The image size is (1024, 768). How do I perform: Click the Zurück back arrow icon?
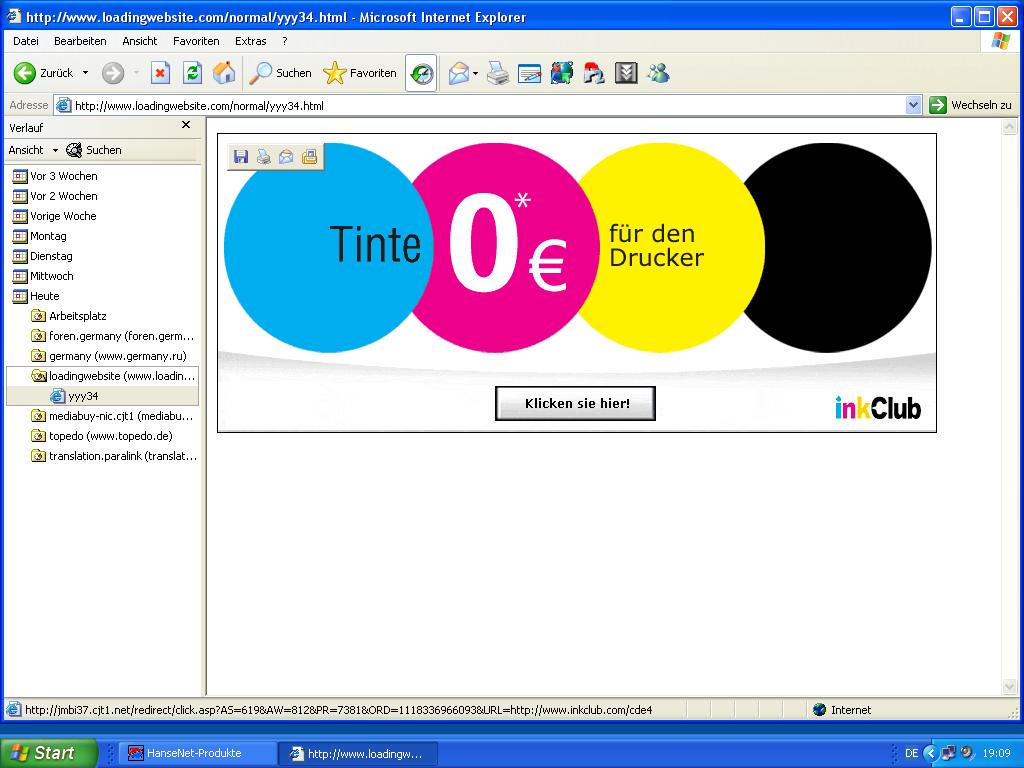pos(24,72)
